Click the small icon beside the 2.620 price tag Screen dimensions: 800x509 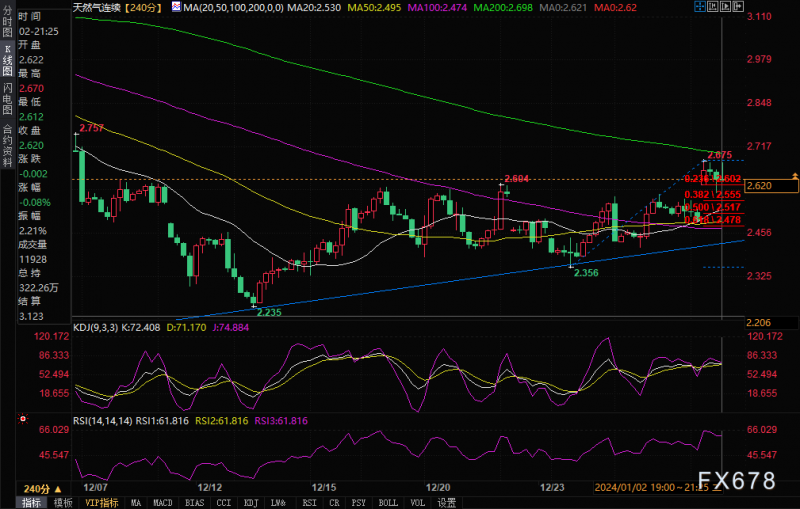coord(794,175)
